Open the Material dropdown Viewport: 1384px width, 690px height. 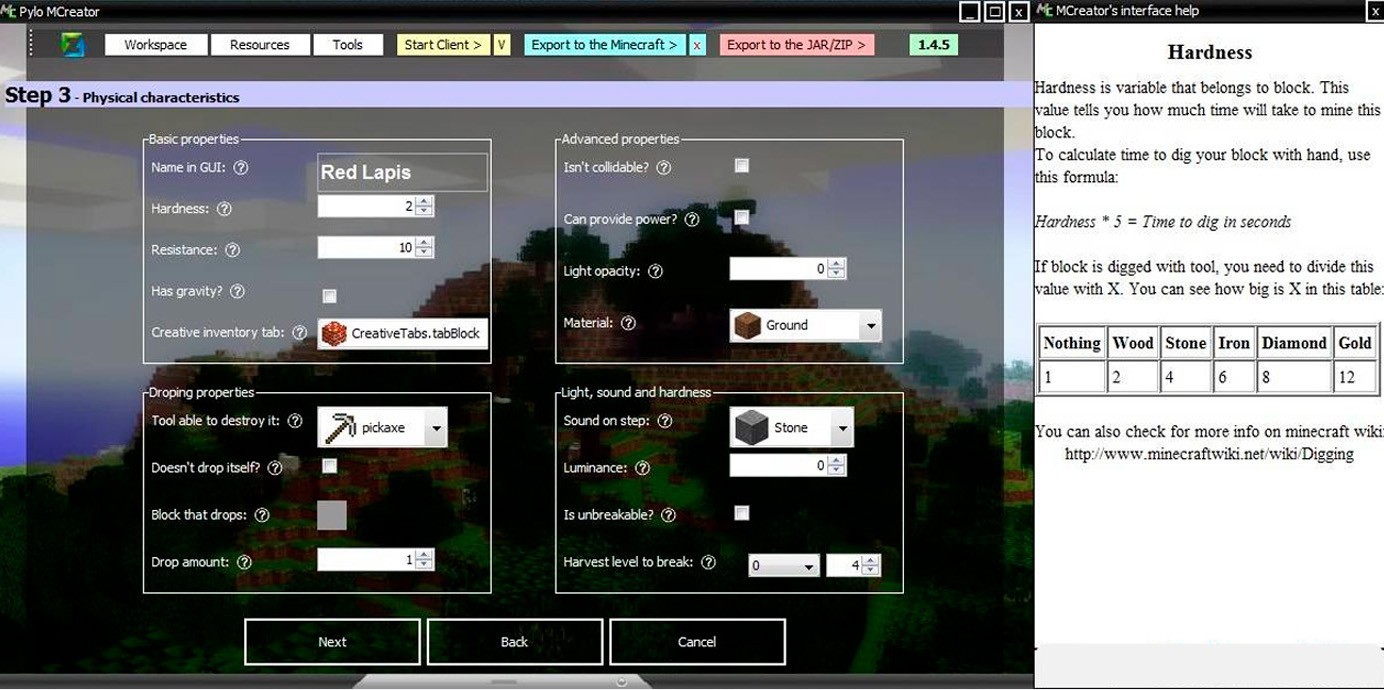[871, 324]
